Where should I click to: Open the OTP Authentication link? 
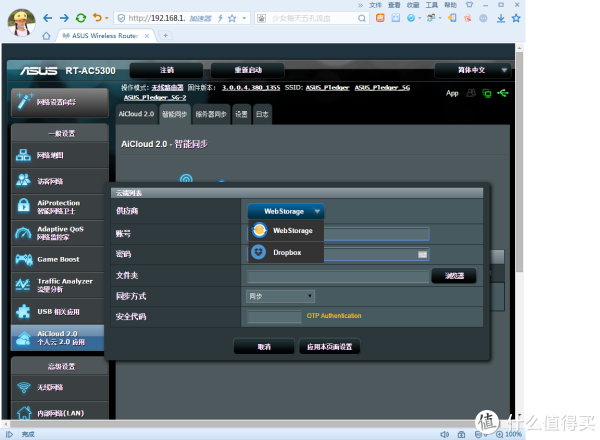(334, 316)
